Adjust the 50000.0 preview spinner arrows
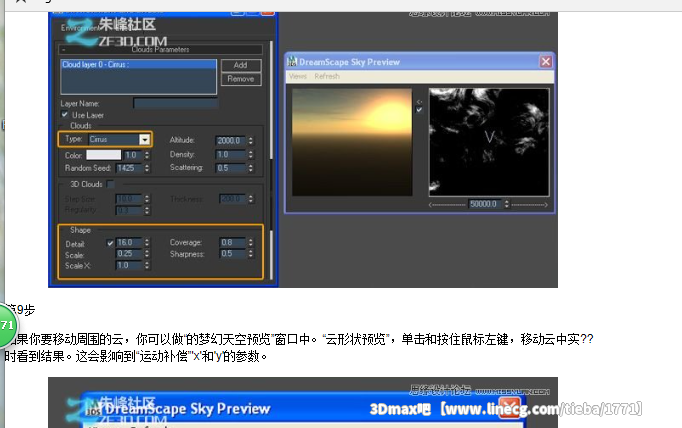Screen dimensions: 682x428 [x=507, y=204]
